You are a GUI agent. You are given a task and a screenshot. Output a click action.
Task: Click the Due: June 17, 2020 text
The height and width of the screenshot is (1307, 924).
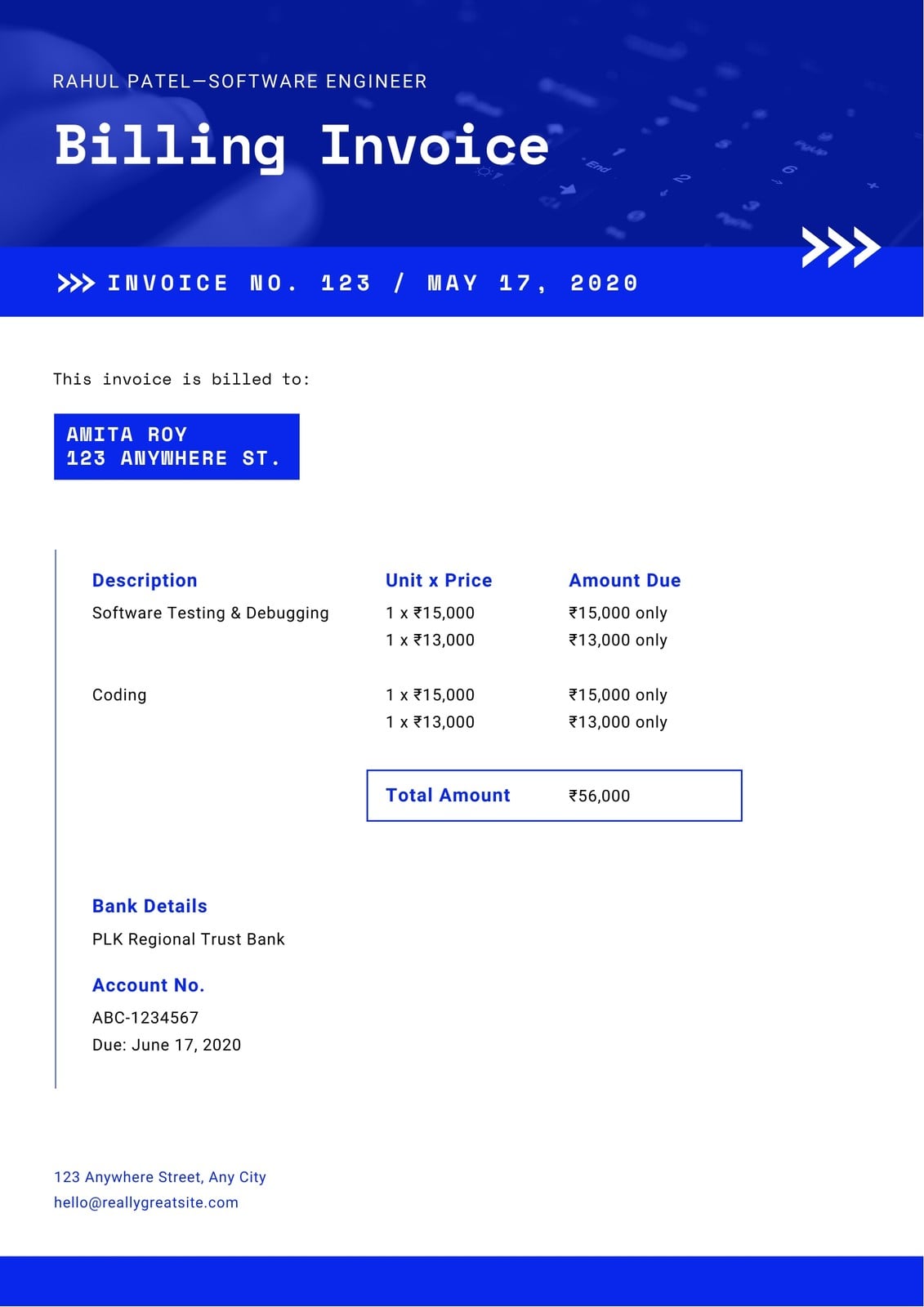point(167,1045)
